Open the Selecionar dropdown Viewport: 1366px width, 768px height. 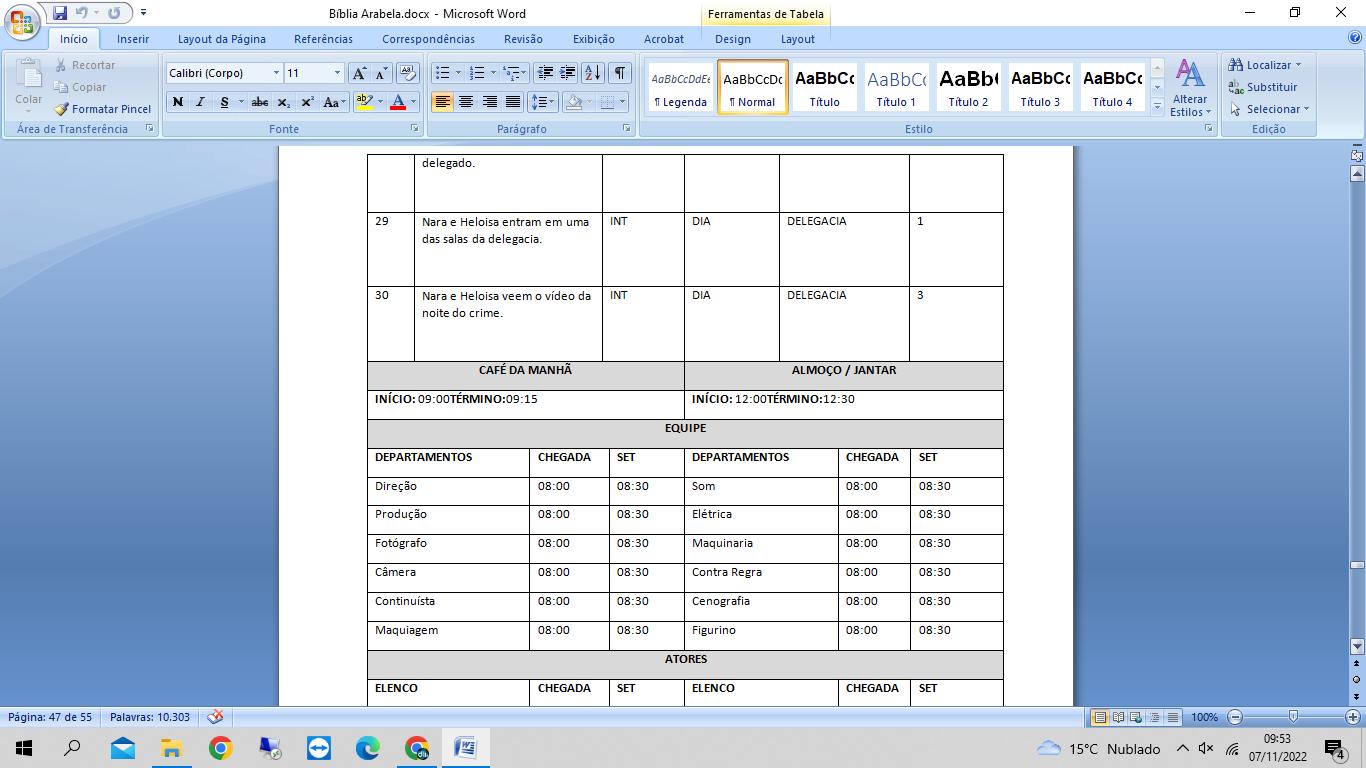(x=1269, y=109)
